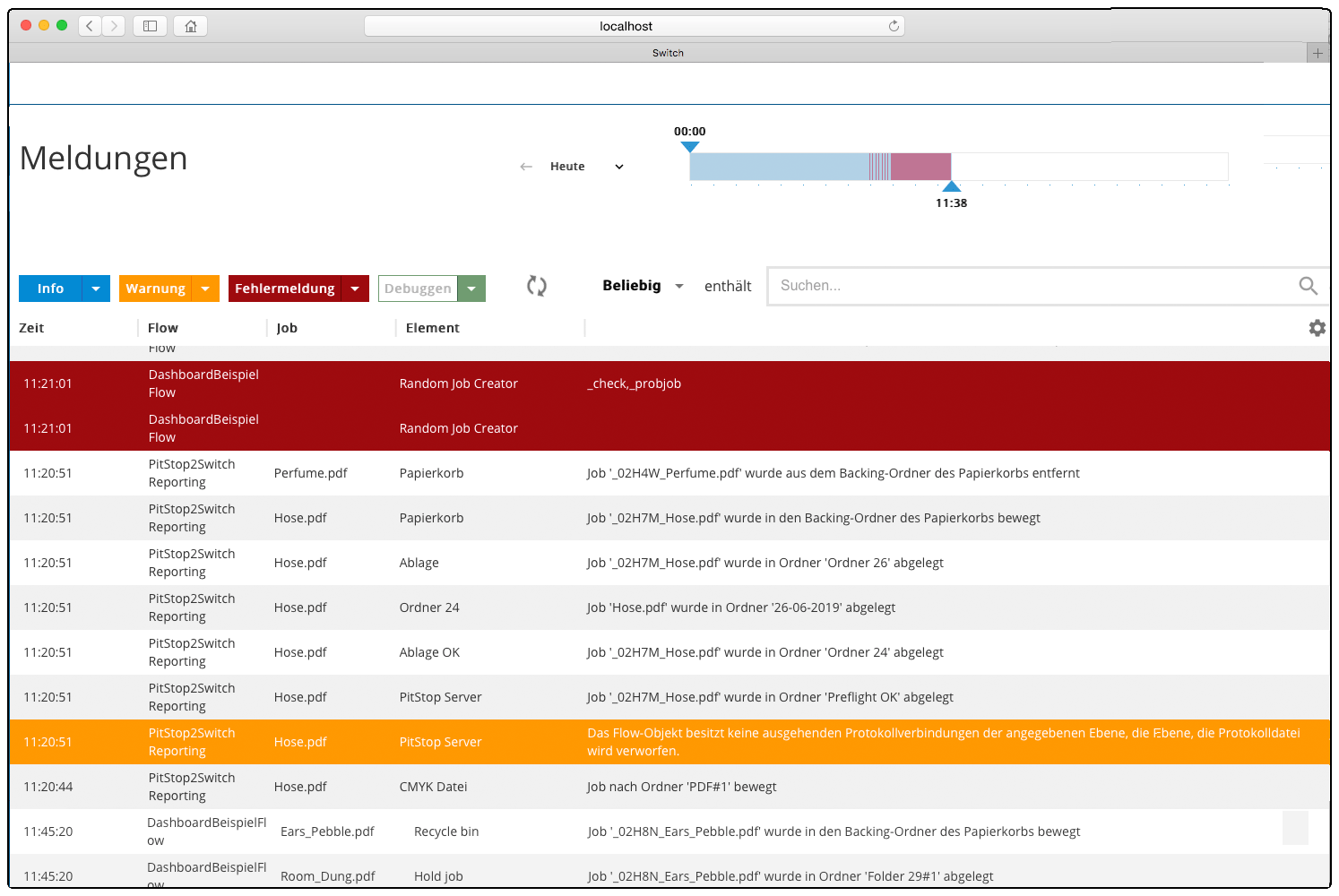Image resolution: width=1339 pixels, height=896 pixels.
Task: Toggle the Warnung message filter
Action: (x=155, y=289)
